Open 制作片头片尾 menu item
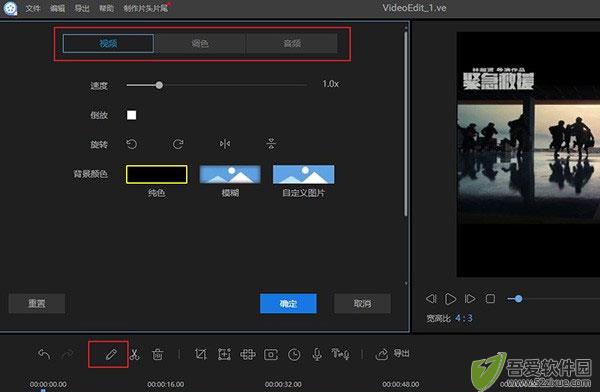Viewport: 600px width, 392px height. pos(146,8)
